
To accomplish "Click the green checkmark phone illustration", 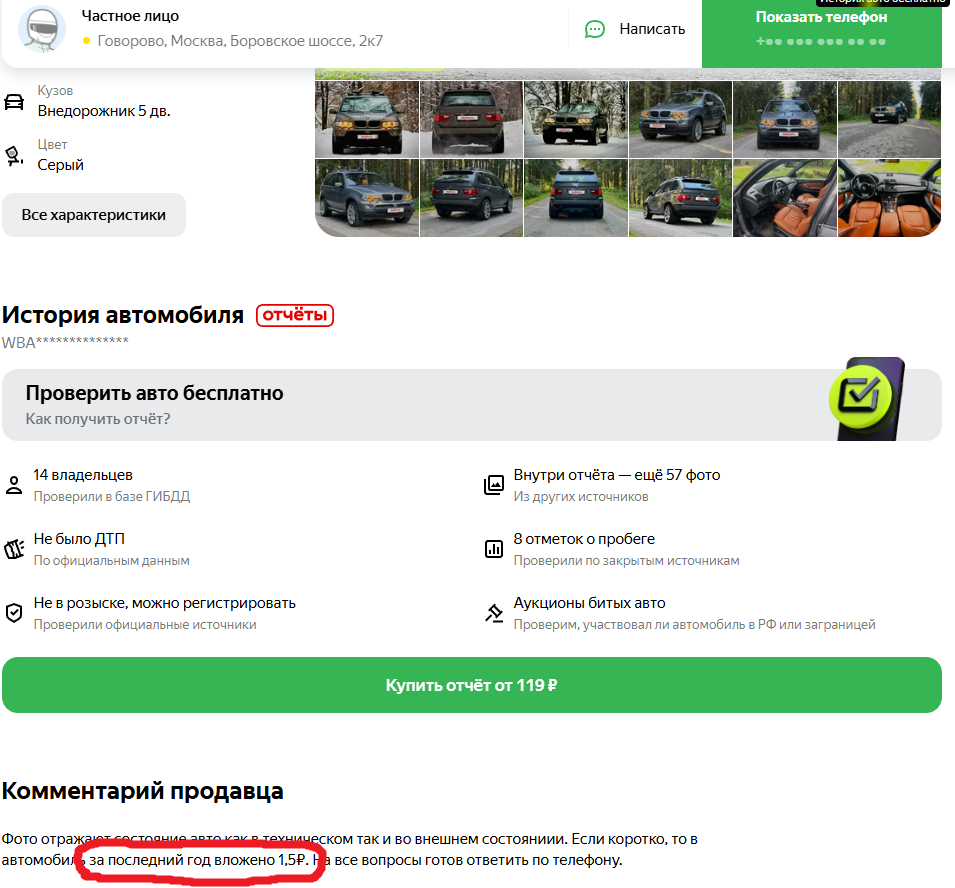I will tap(867, 399).
